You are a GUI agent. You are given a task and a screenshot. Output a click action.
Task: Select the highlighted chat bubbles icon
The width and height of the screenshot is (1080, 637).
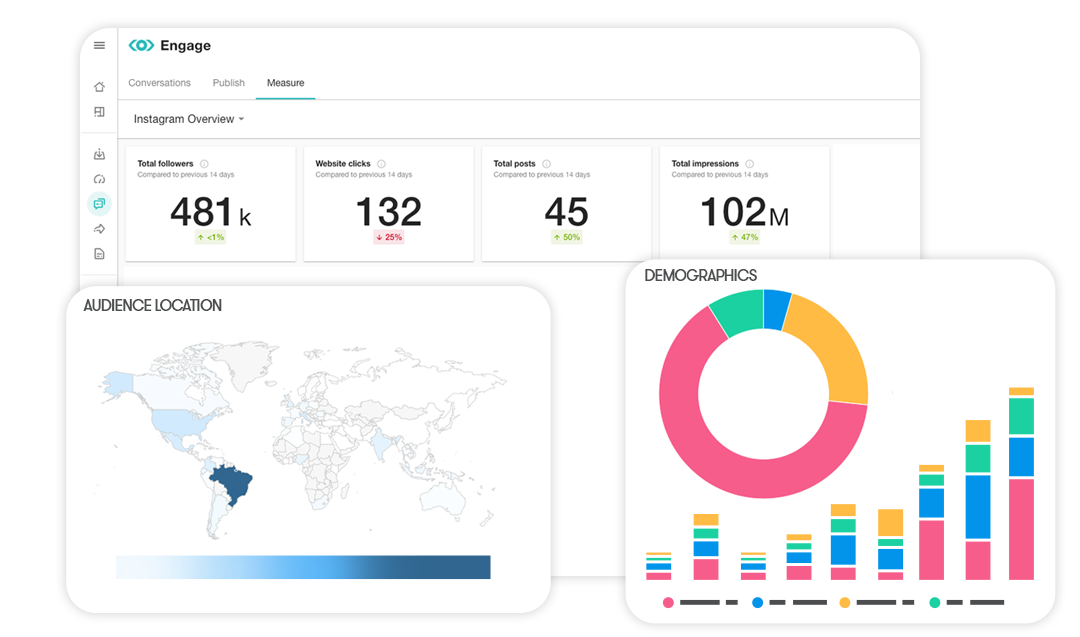98,205
